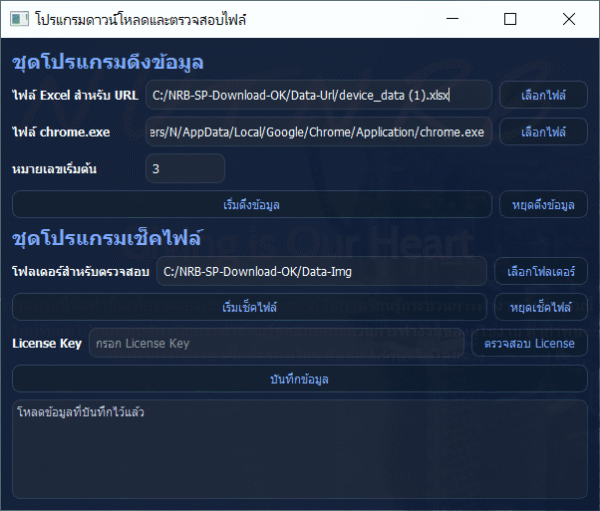
Task: Start data extraction with เริ่มดึงข้อมูล
Action: pos(251,204)
